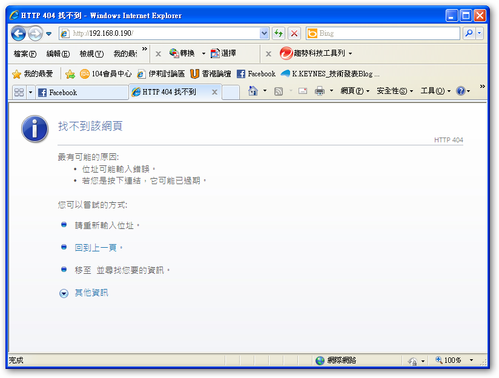Click the Print printer icon
This screenshot has height=378, width=499.
(x=320, y=91)
